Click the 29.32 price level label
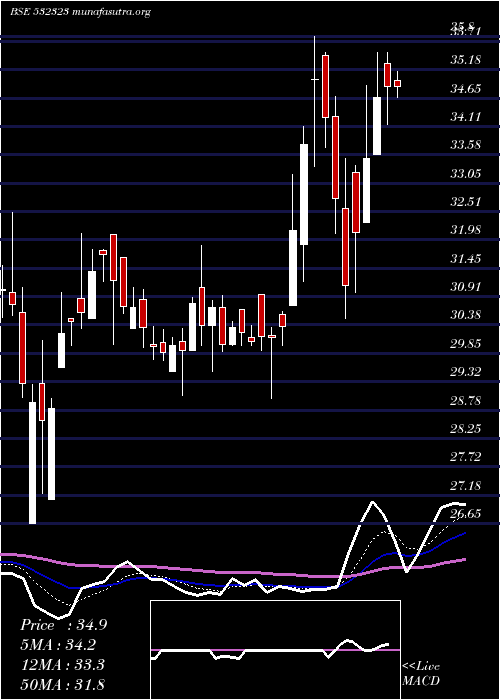The height and width of the screenshot is (700, 500). click(466, 371)
